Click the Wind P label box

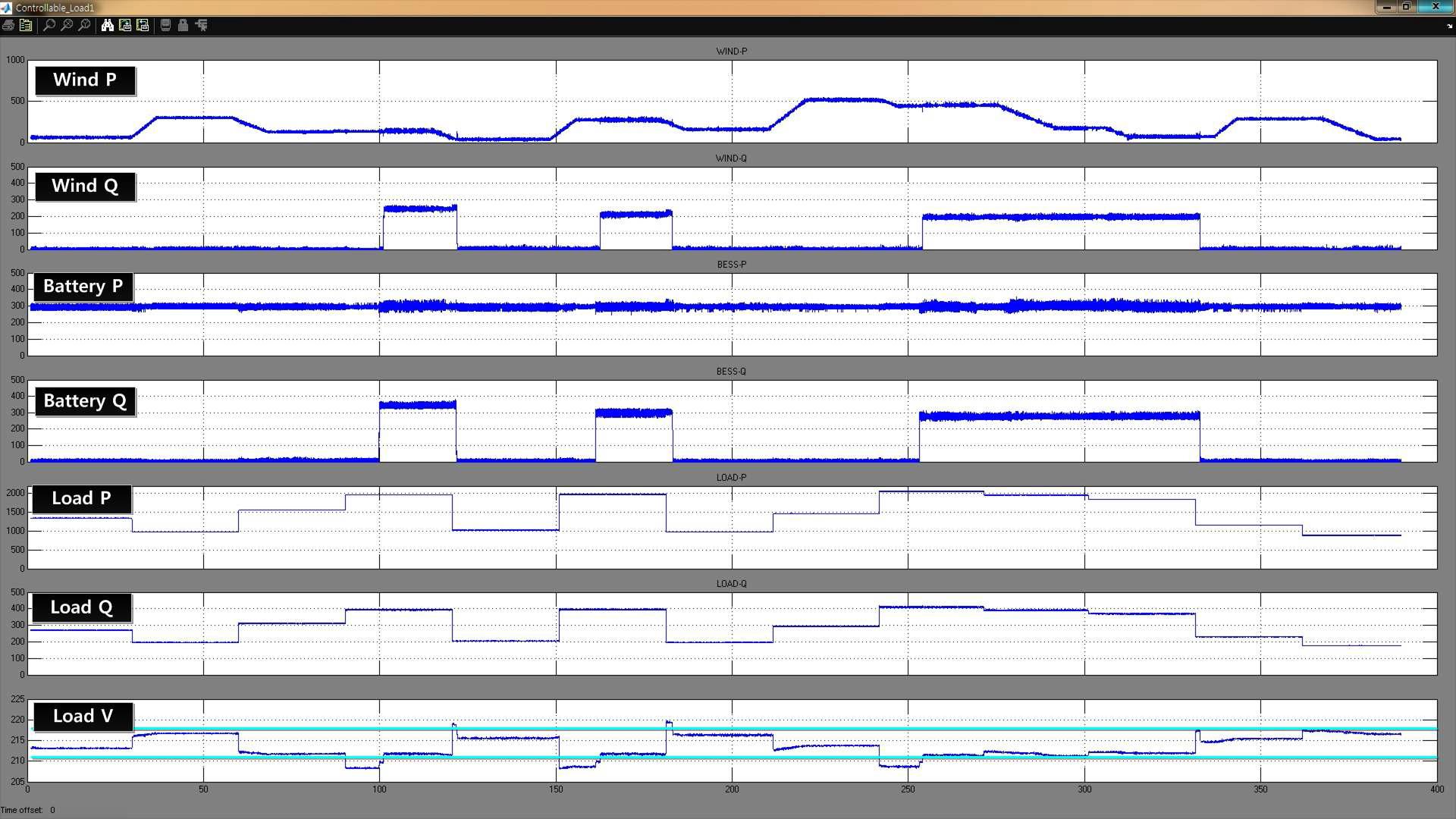coord(85,80)
